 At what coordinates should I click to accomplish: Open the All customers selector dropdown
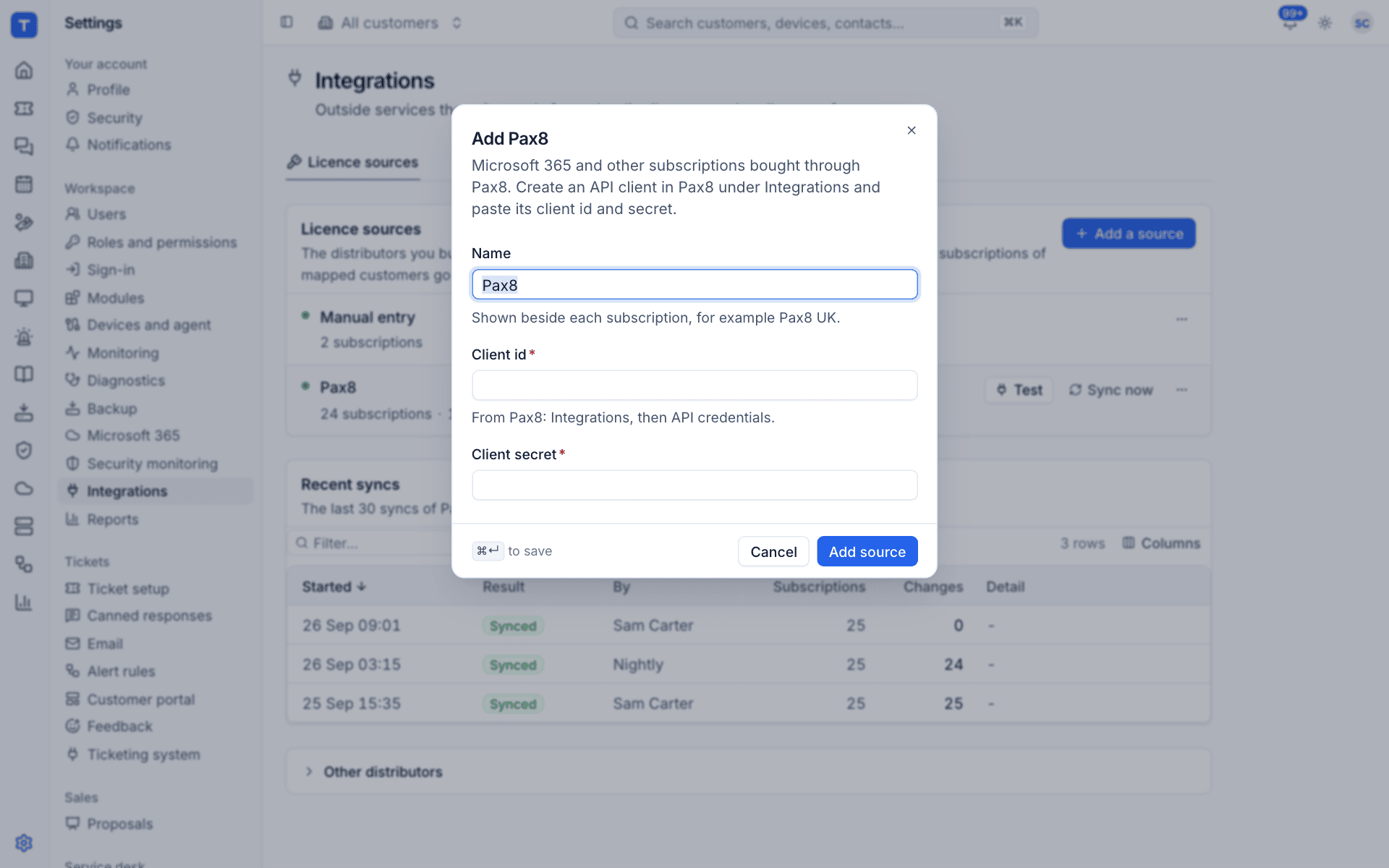point(390,23)
